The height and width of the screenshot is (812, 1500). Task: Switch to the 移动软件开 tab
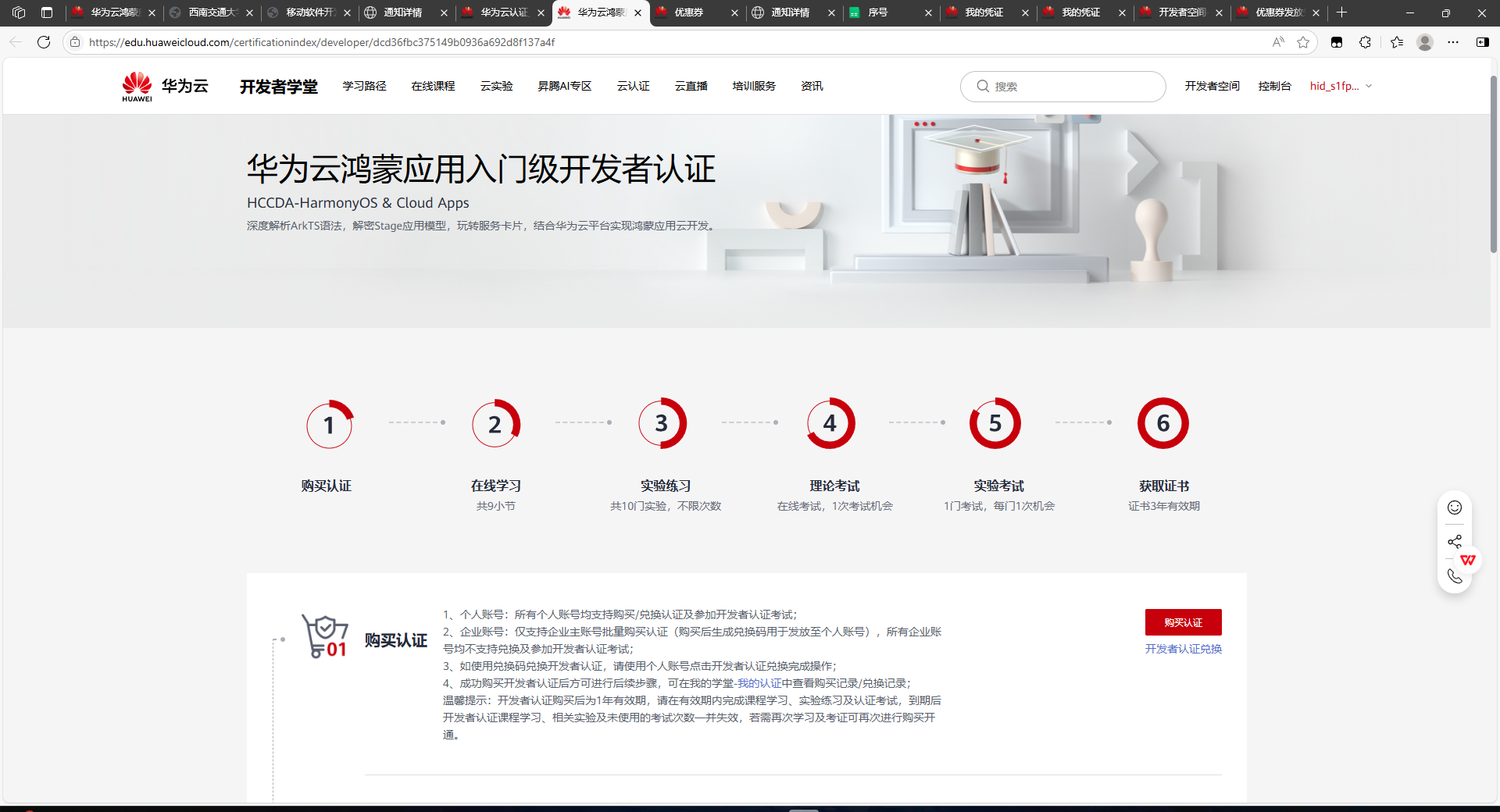tap(309, 12)
